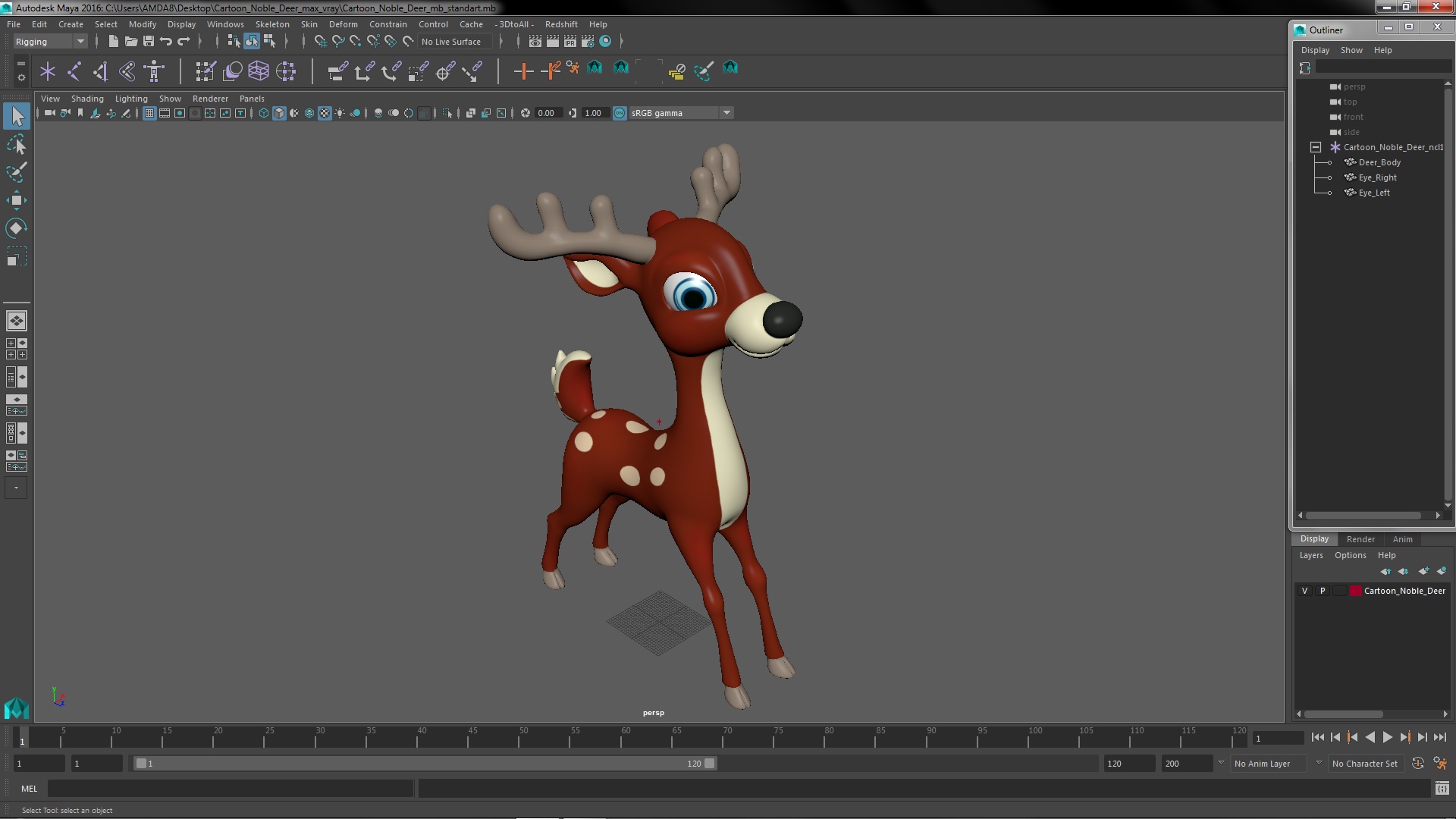Click the range slider end handle at 120
1456x819 pixels.
[710, 764]
